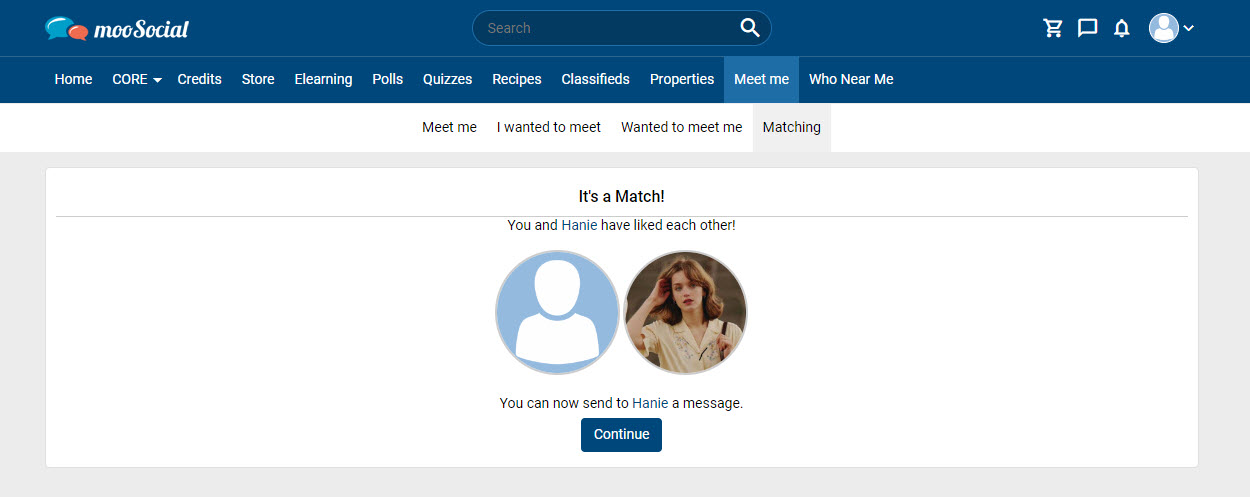Click the mooSocial logo
This screenshot has width=1250, height=497.
[x=117, y=28]
